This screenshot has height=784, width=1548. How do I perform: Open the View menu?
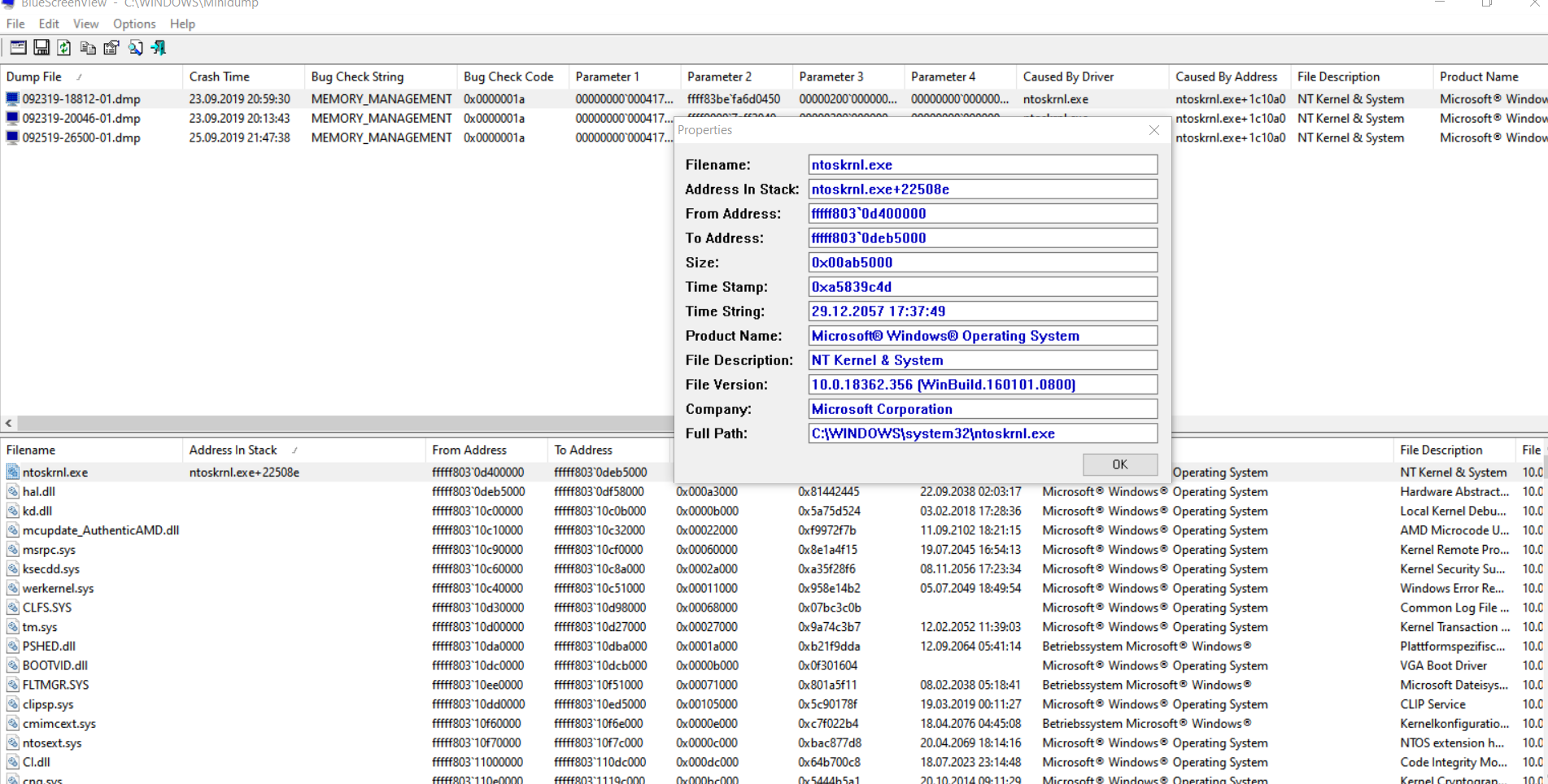[x=86, y=24]
